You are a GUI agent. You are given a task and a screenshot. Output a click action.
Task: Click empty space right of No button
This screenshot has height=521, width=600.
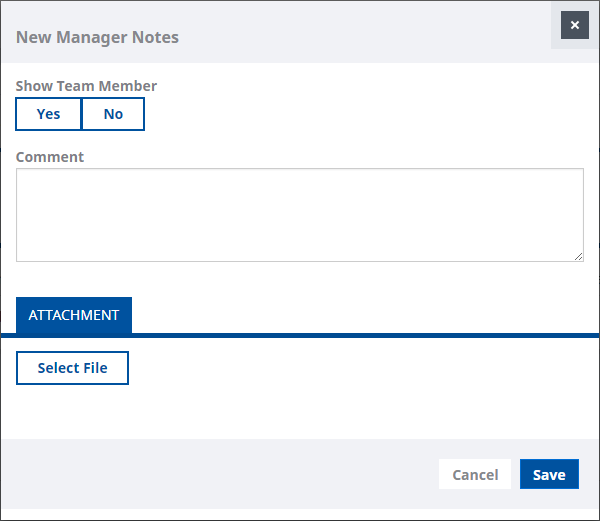pos(350,114)
